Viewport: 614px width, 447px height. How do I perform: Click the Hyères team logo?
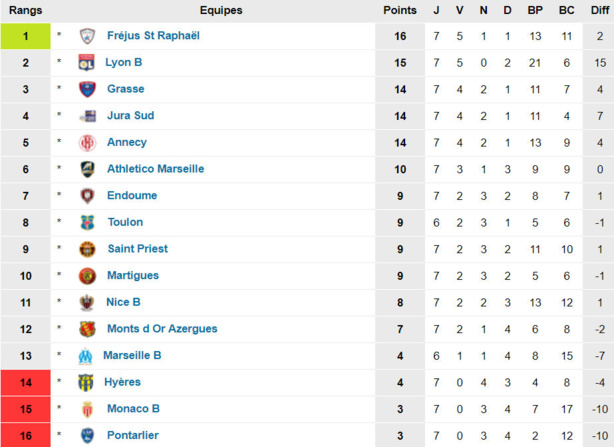pyautogui.click(x=88, y=382)
